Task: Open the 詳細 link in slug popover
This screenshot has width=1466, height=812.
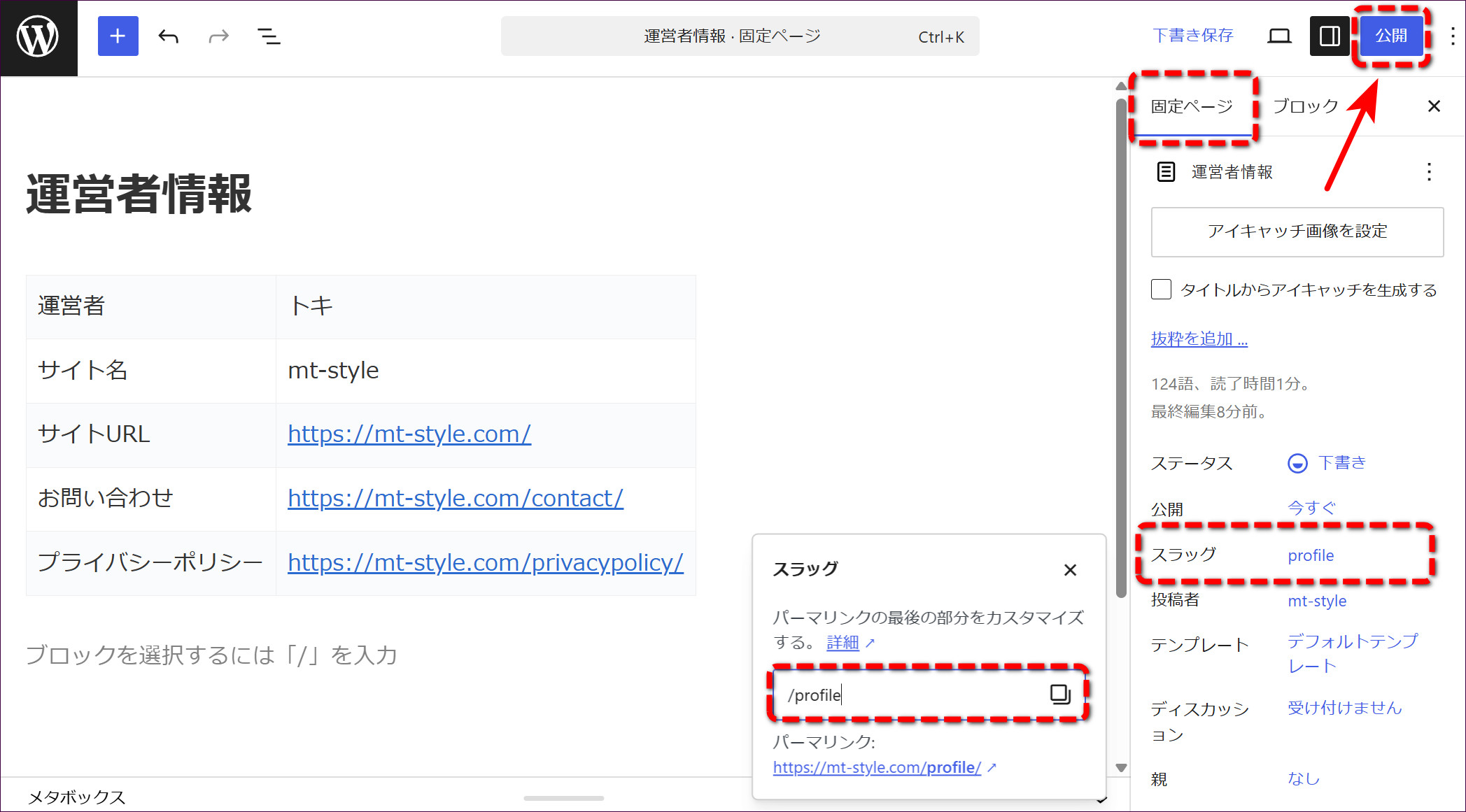Action: click(843, 643)
